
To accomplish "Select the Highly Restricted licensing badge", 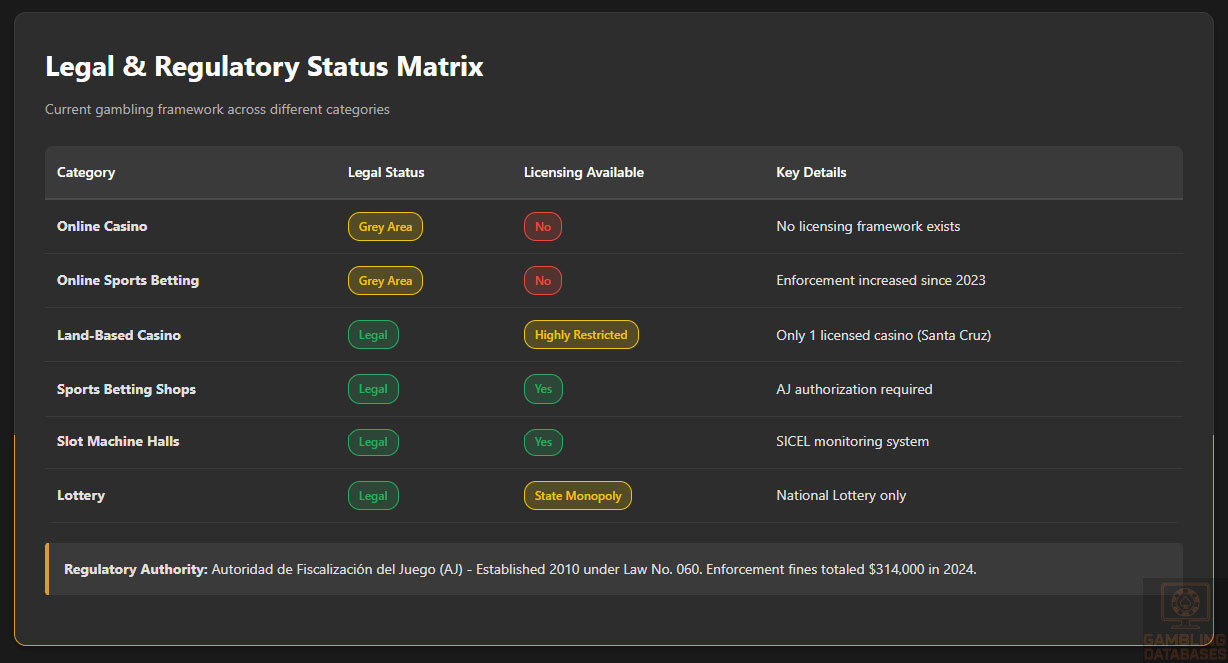I will point(580,335).
